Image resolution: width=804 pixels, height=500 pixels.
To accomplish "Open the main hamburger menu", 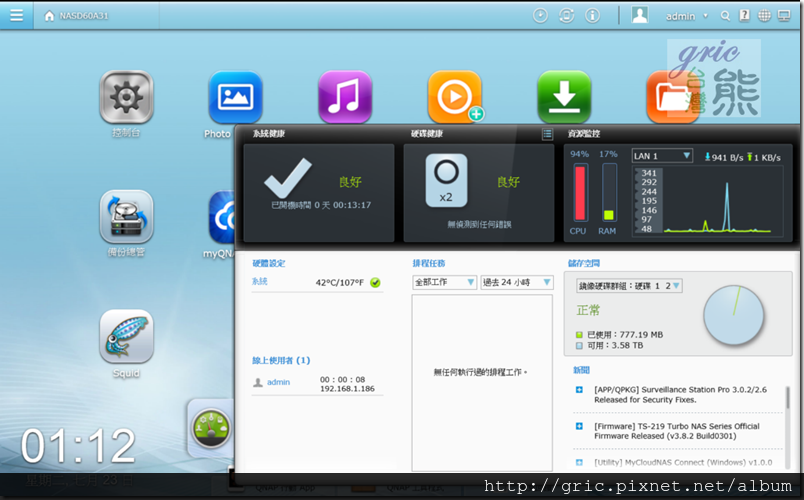I will coord(16,15).
